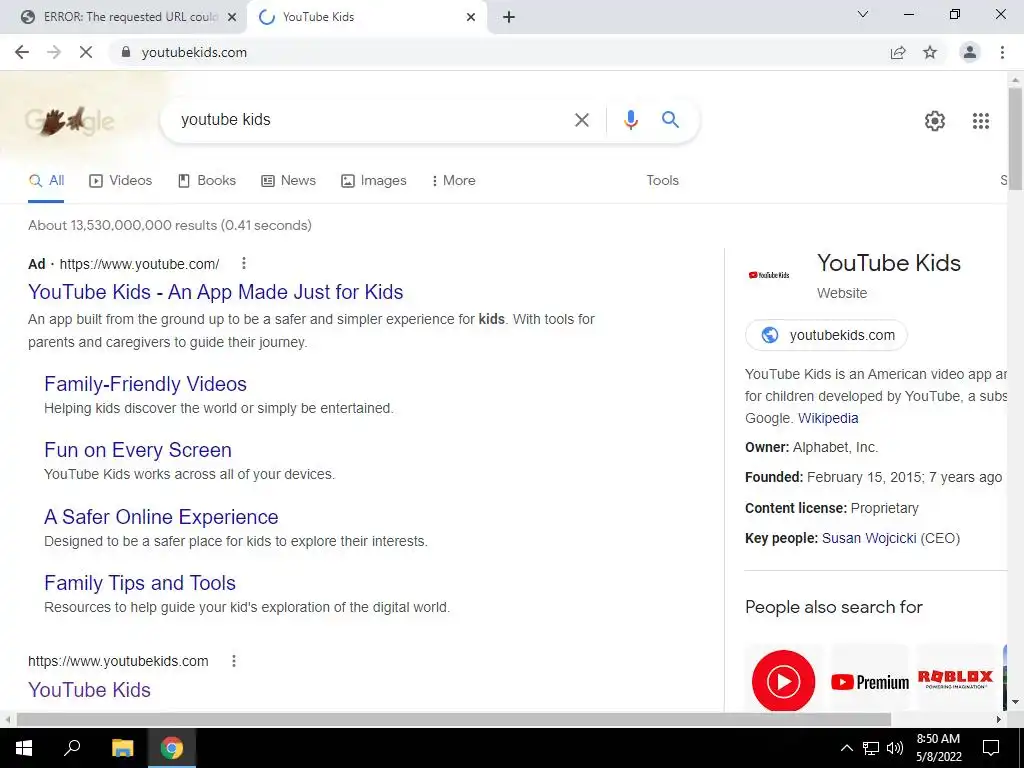Click the horizontal scrollbar thumb
Viewport: 1024px width, 768px height.
point(454,720)
